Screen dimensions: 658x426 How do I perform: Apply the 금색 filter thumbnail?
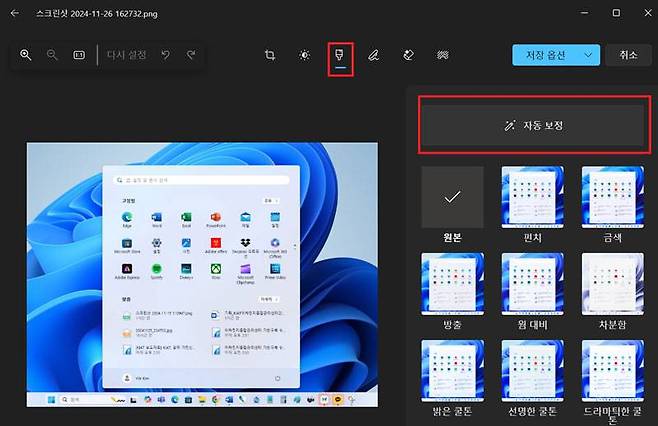[x=612, y=197]
